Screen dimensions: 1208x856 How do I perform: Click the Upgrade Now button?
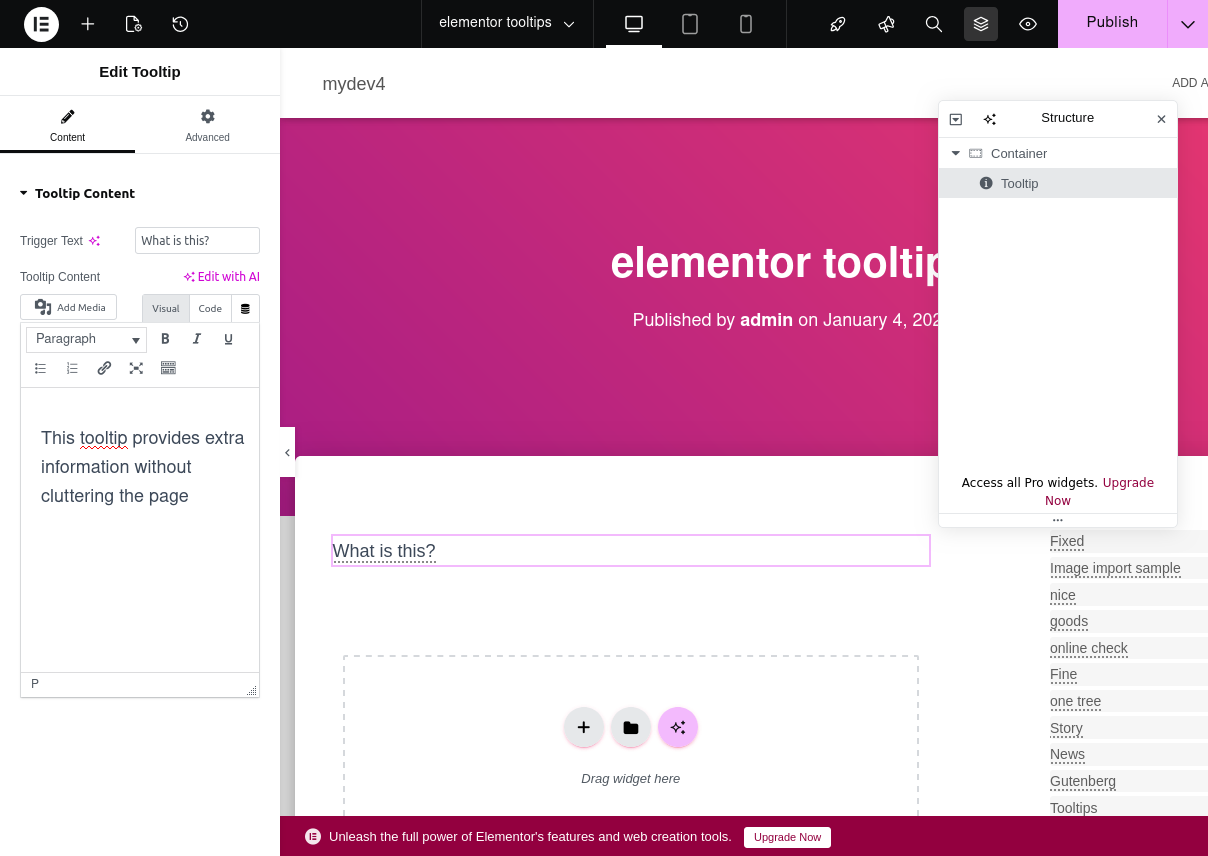click(787, 837)
